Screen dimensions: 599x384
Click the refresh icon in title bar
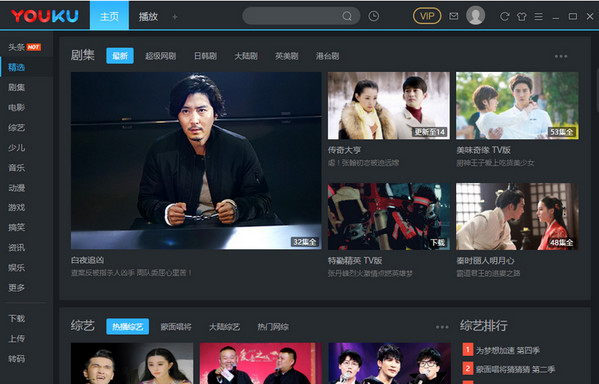[x=504, y=16]
